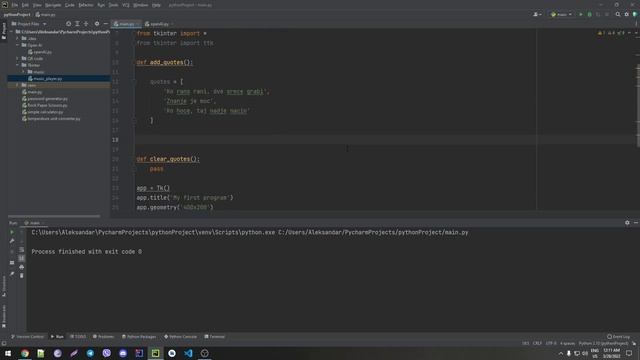
Task: Click the Expand All icon in project panel
Action: coord(77,24)
